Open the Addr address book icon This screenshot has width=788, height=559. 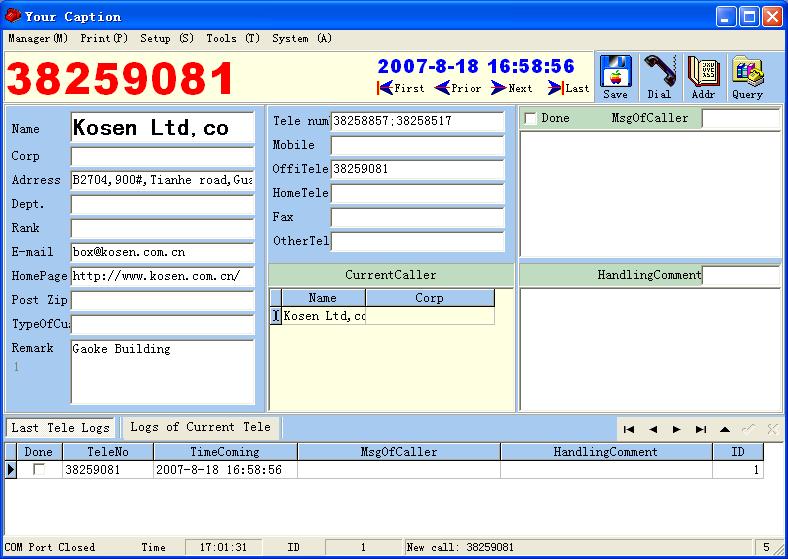tap(703, 77)
